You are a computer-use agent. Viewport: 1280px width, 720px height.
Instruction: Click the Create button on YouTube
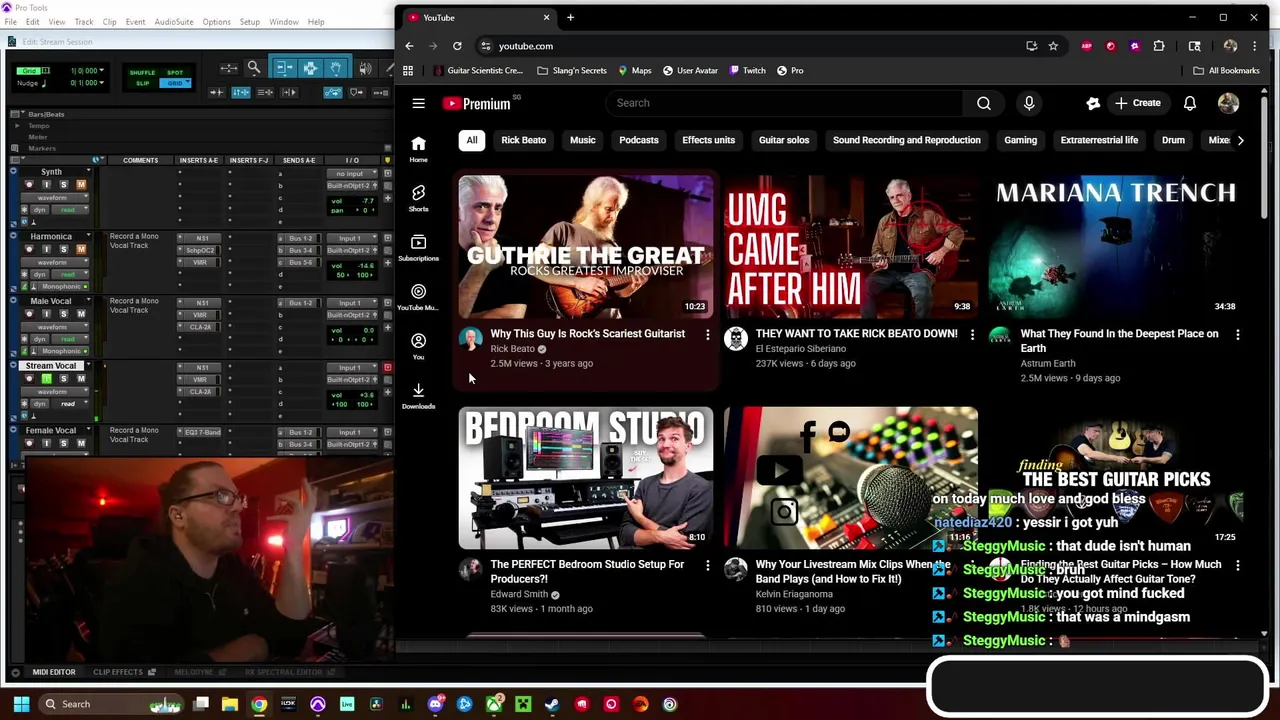click(1138, 103)
